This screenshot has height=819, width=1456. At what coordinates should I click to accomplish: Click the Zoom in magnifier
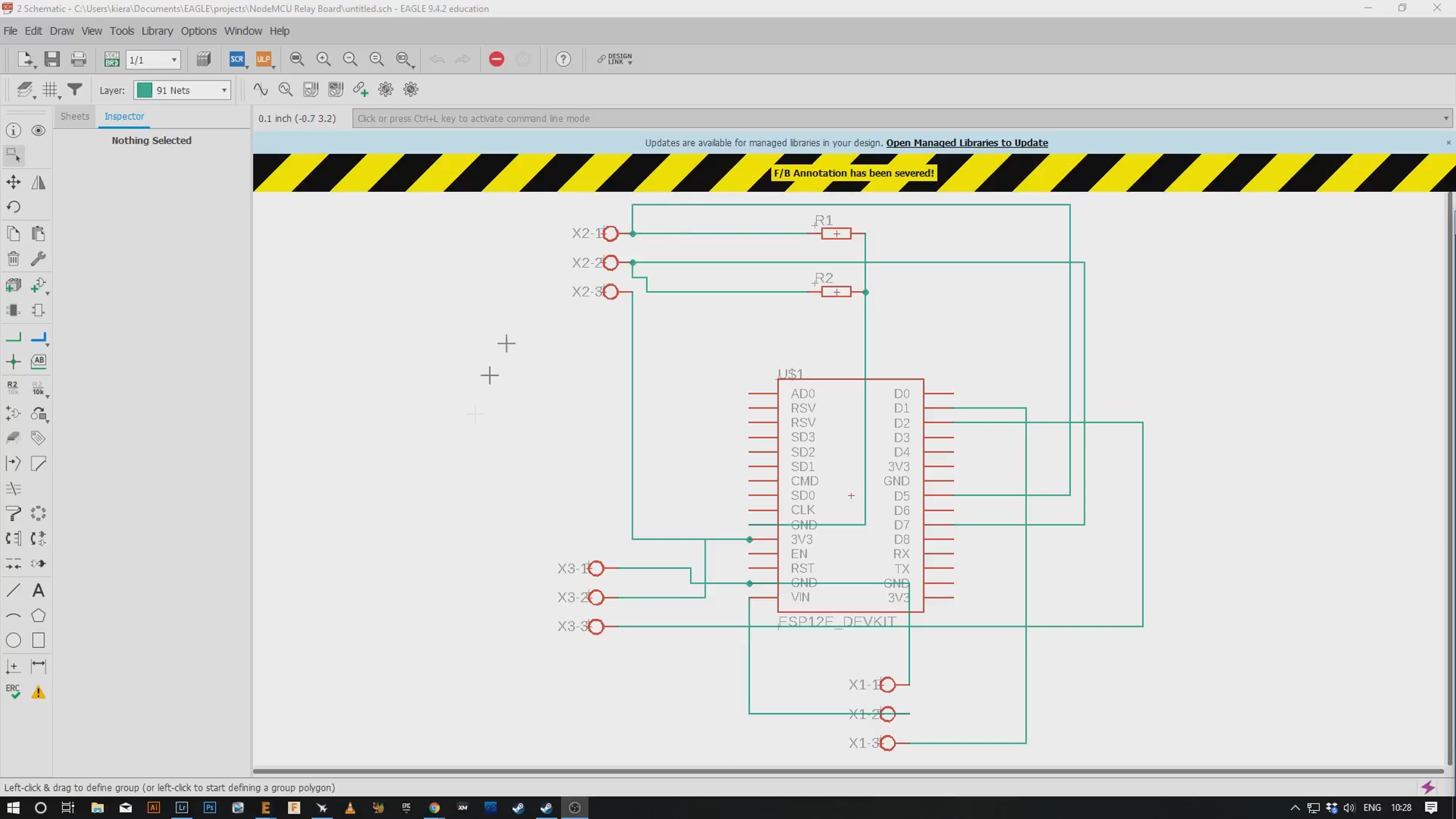tap(323, 59)
